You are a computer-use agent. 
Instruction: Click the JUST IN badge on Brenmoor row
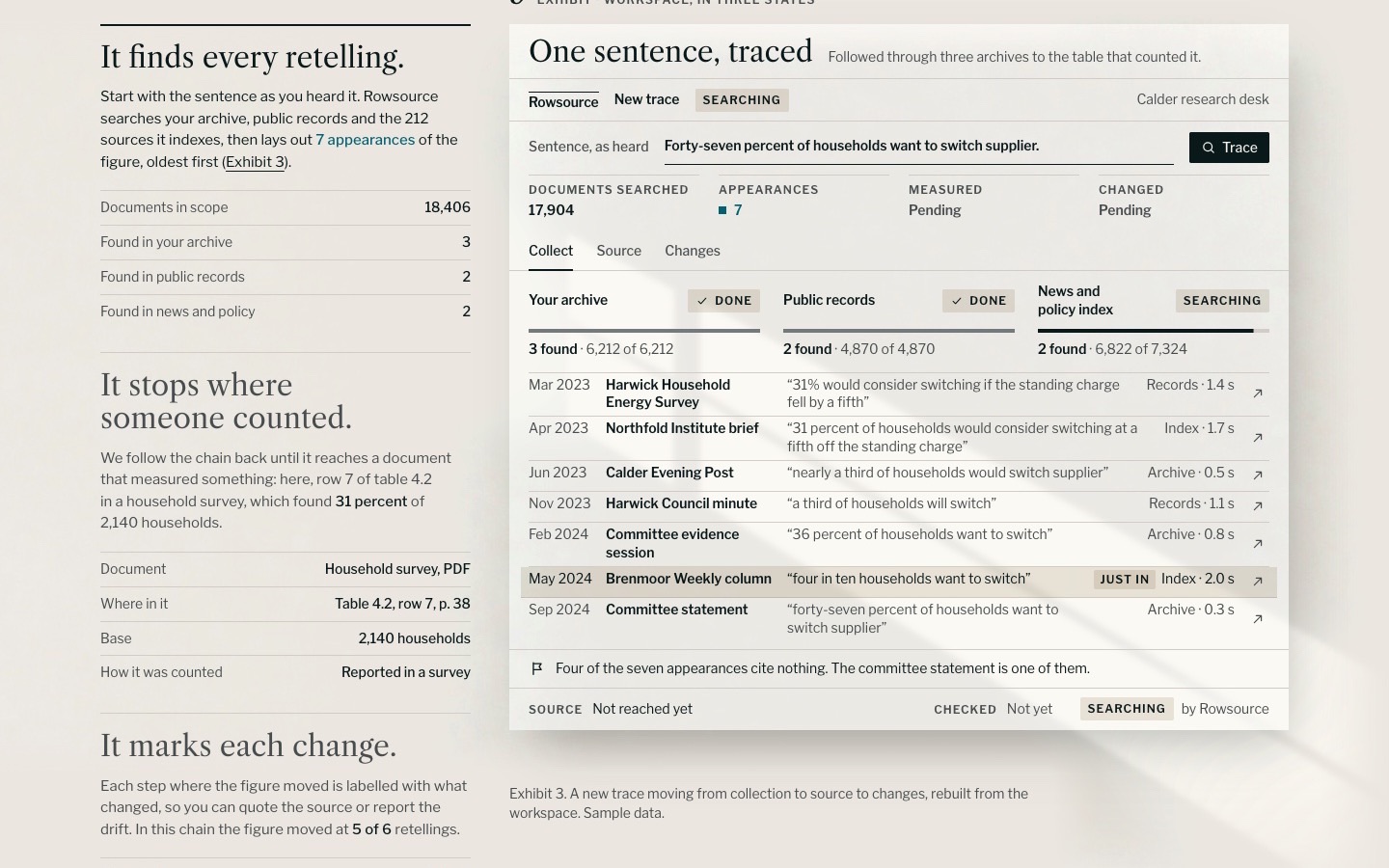click(x=1125, y=580)
